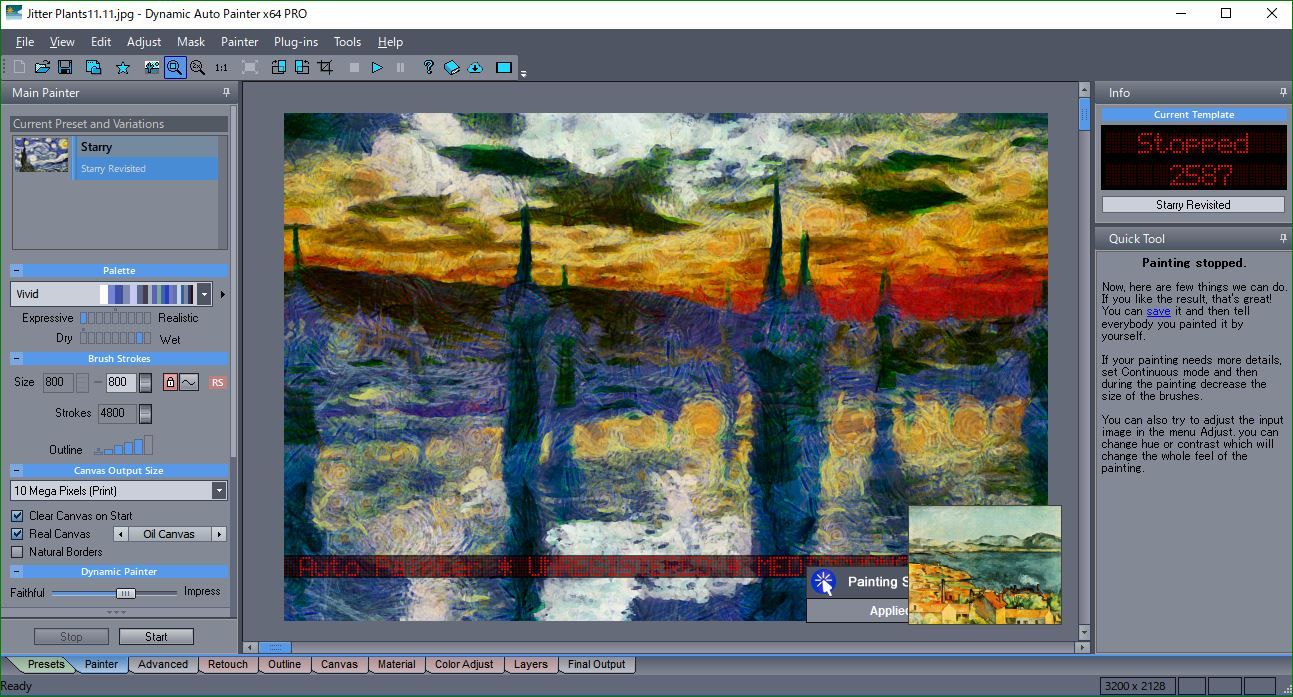Pause painting with toolbar pause button
1293x697 pixels.
tap(400, 67)
